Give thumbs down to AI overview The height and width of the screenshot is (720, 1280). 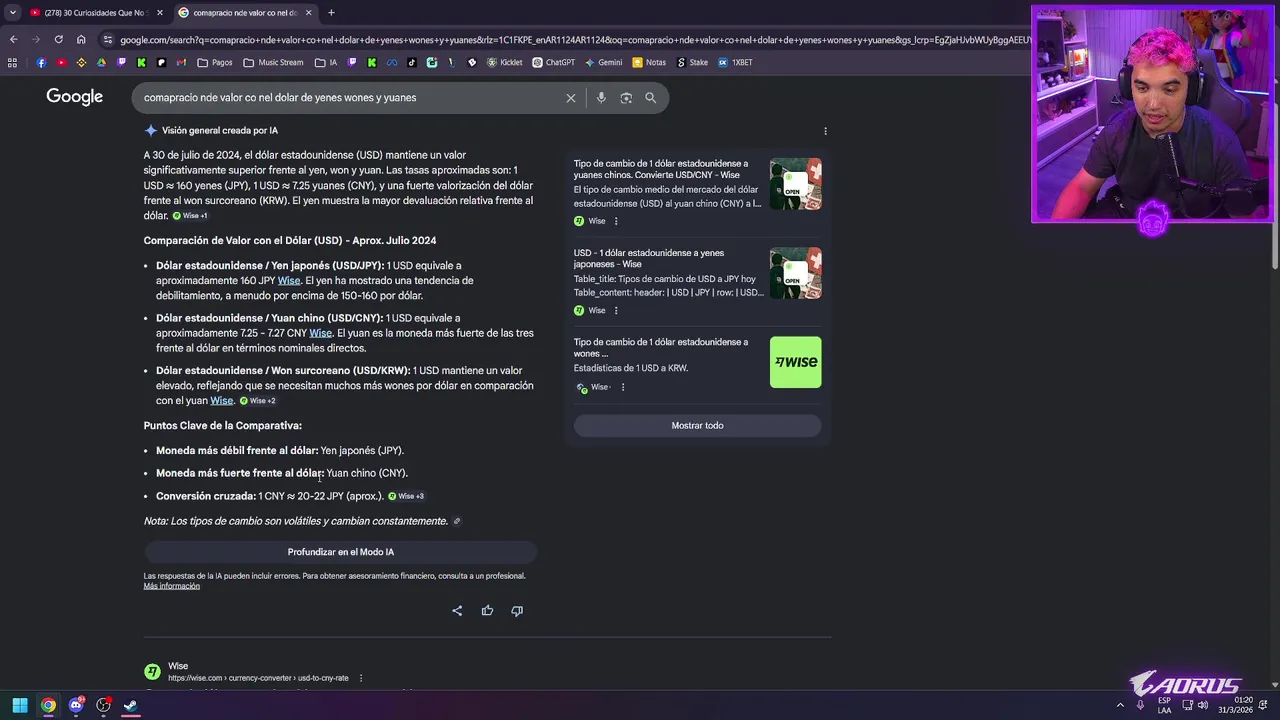pyautogui.click(x=517, y=610)
